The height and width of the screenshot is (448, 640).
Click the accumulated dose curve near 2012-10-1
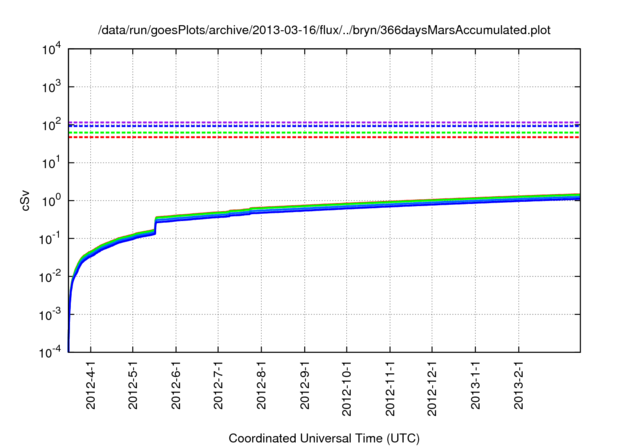[x=347, y=206]
